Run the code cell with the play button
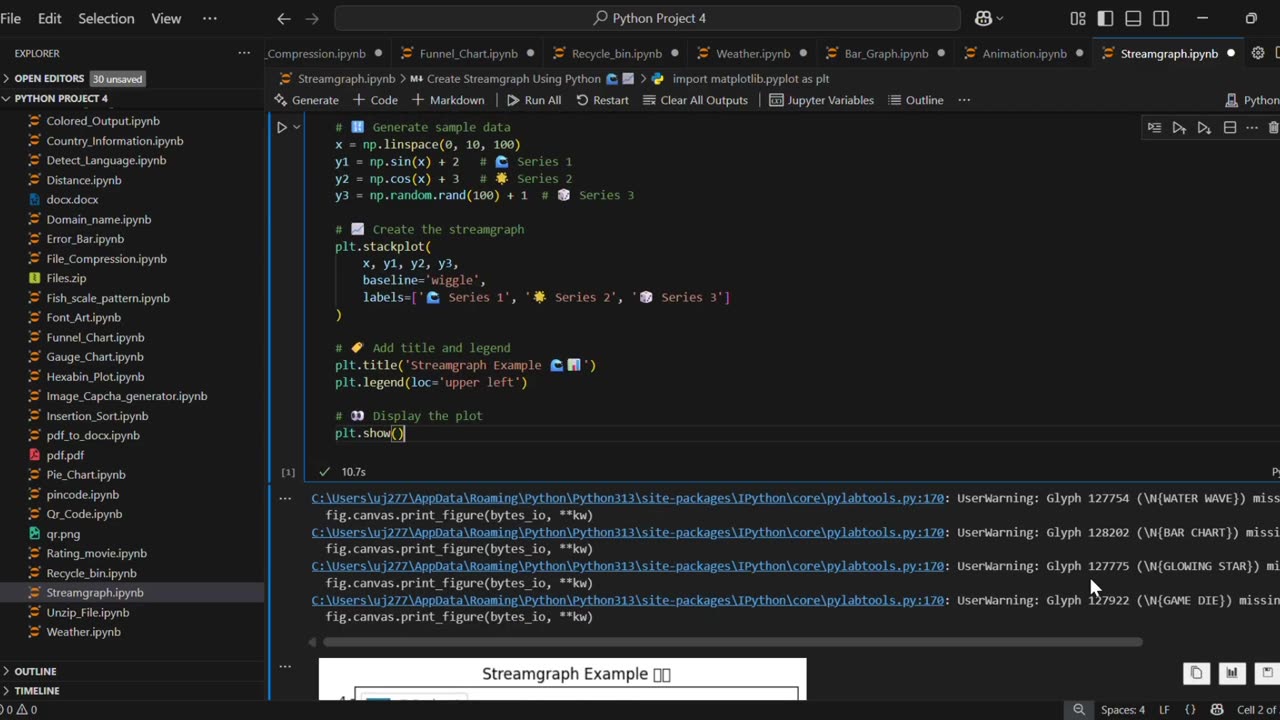 tap(282, 127)
